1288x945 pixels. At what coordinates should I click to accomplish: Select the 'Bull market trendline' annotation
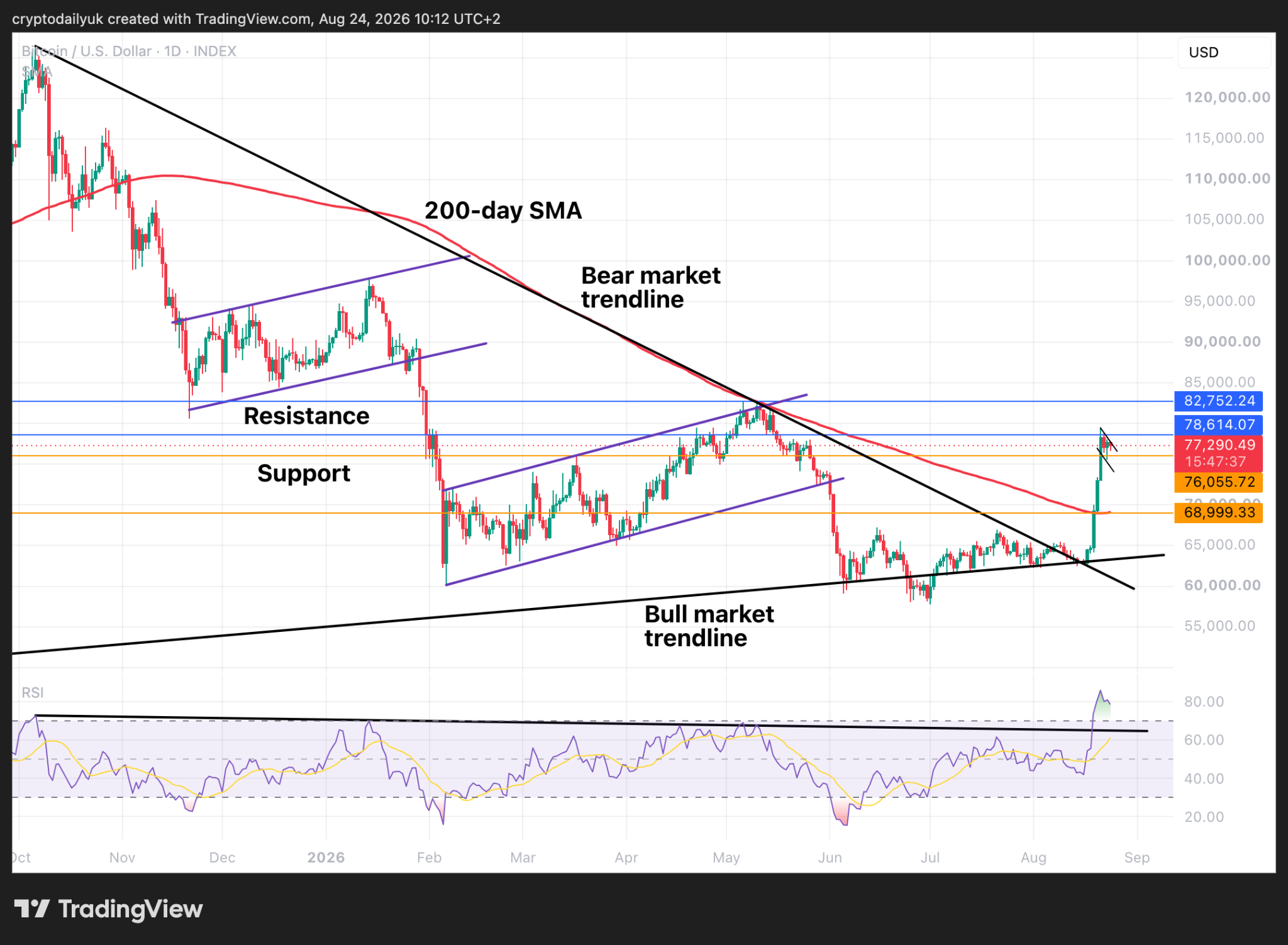coord(709,626)
